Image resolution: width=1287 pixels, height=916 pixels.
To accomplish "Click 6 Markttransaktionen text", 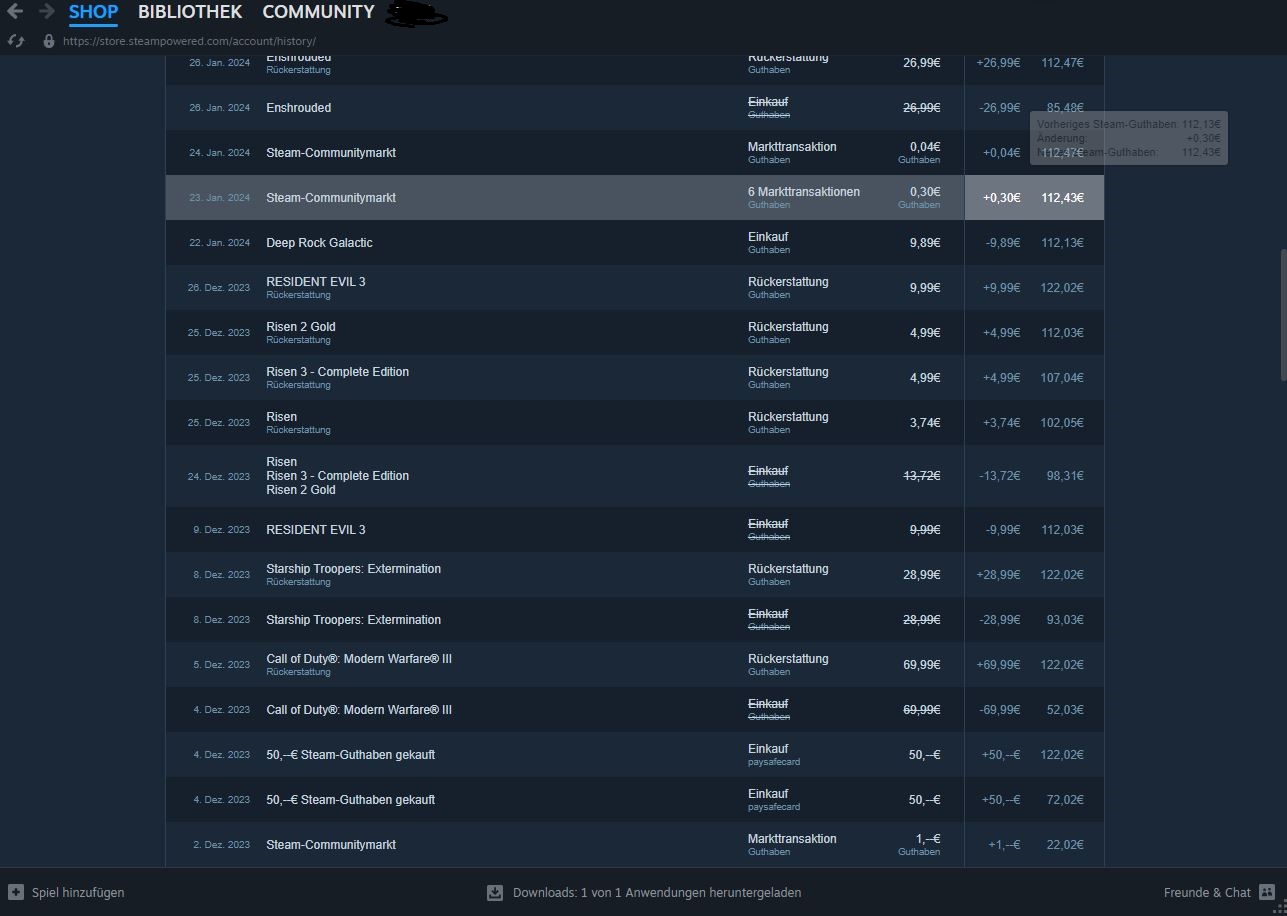I will tap(804, 192).
